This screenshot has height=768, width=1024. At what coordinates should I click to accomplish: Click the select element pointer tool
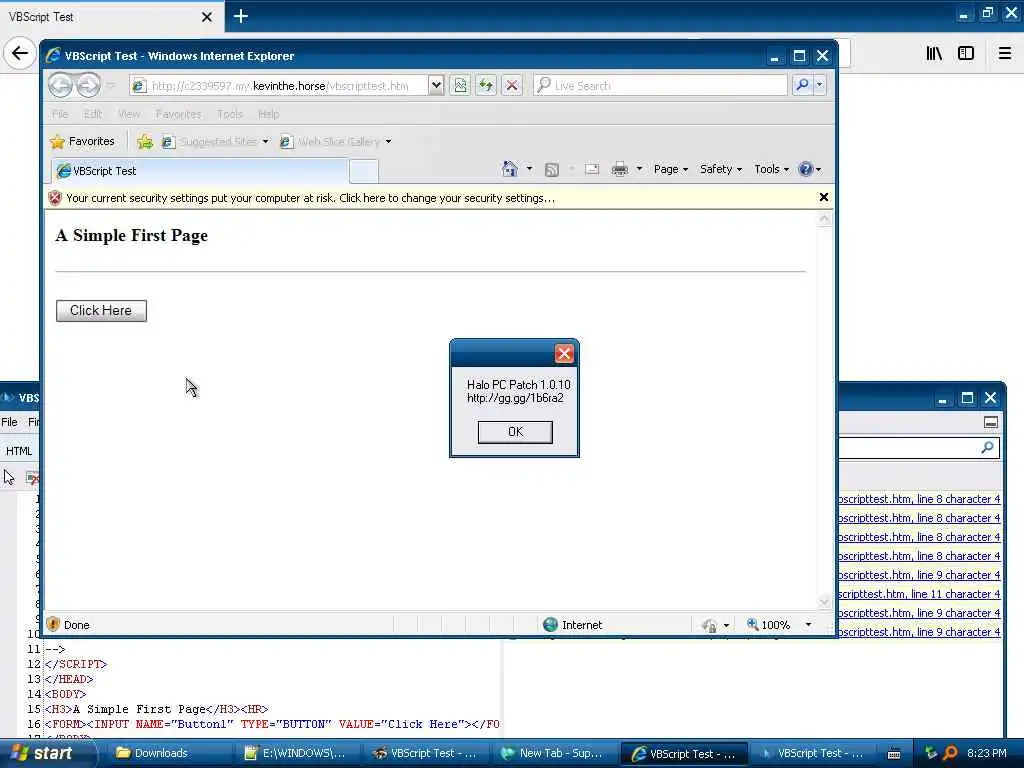(x=9, y=477)
